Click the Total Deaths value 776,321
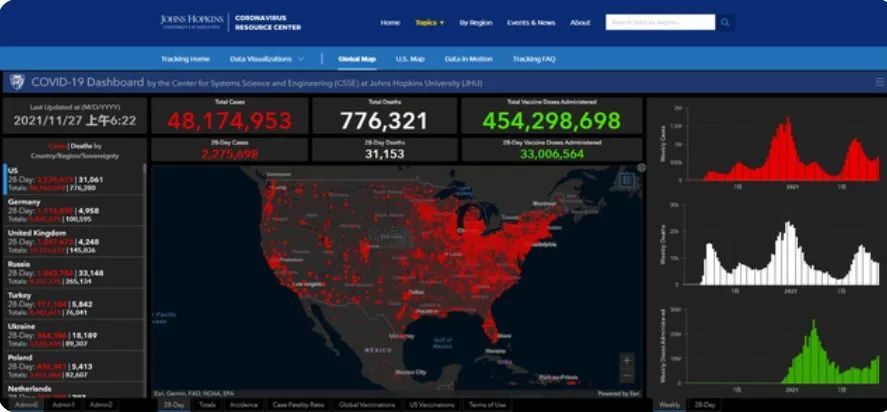This screenshot has width=887, height=412. (x=384, y=121)
